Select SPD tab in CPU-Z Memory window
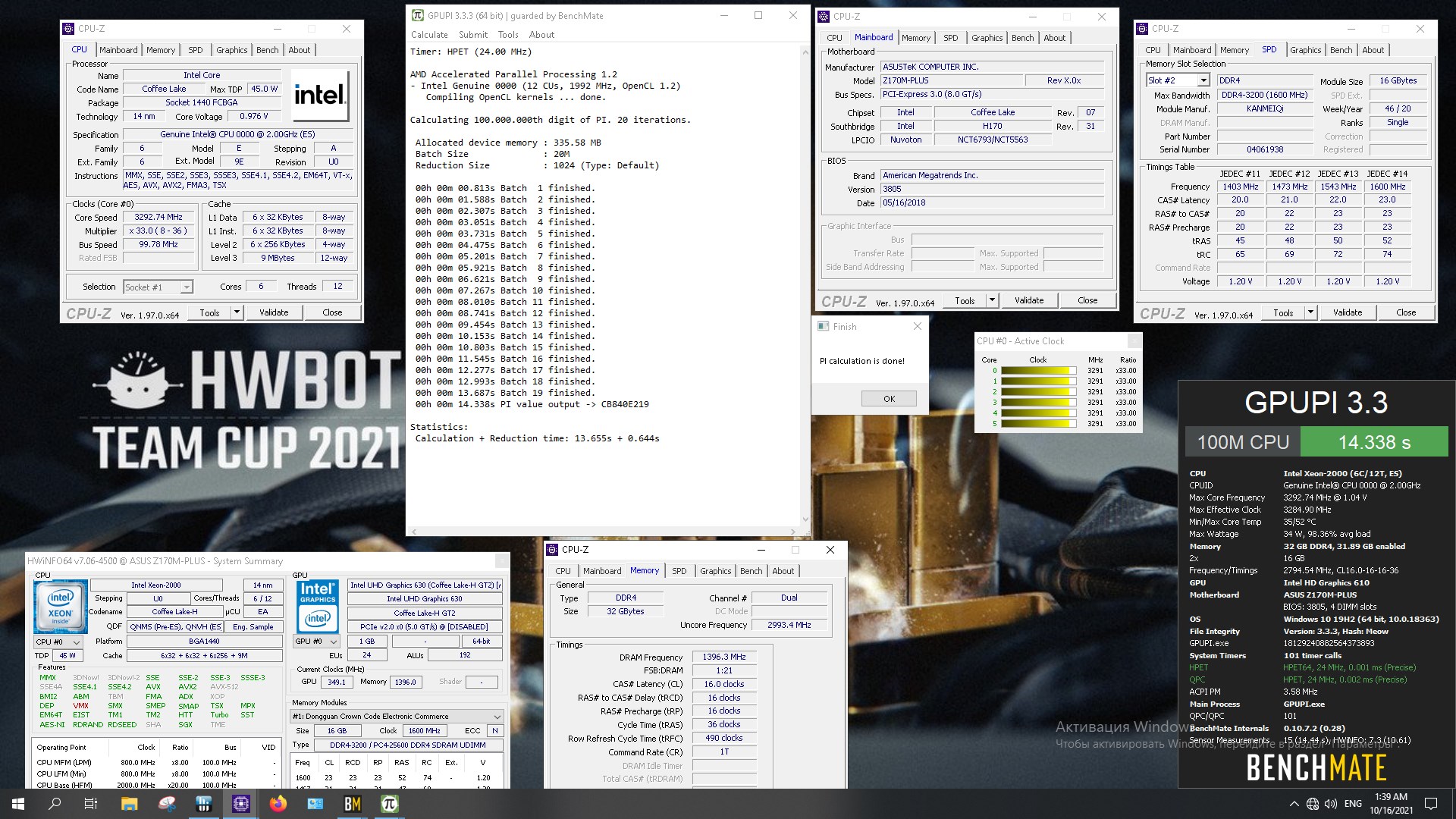The height and width of the screenshot is (819, 1456). 679,571
